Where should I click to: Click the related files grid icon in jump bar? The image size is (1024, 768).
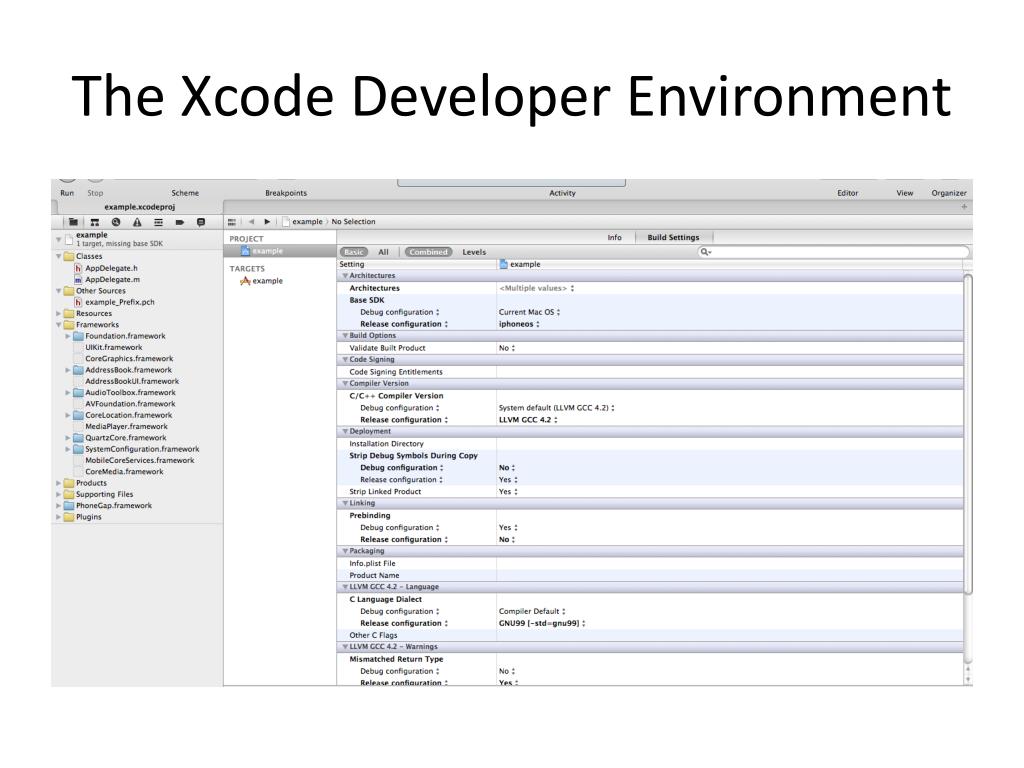[x=232, y=222]
